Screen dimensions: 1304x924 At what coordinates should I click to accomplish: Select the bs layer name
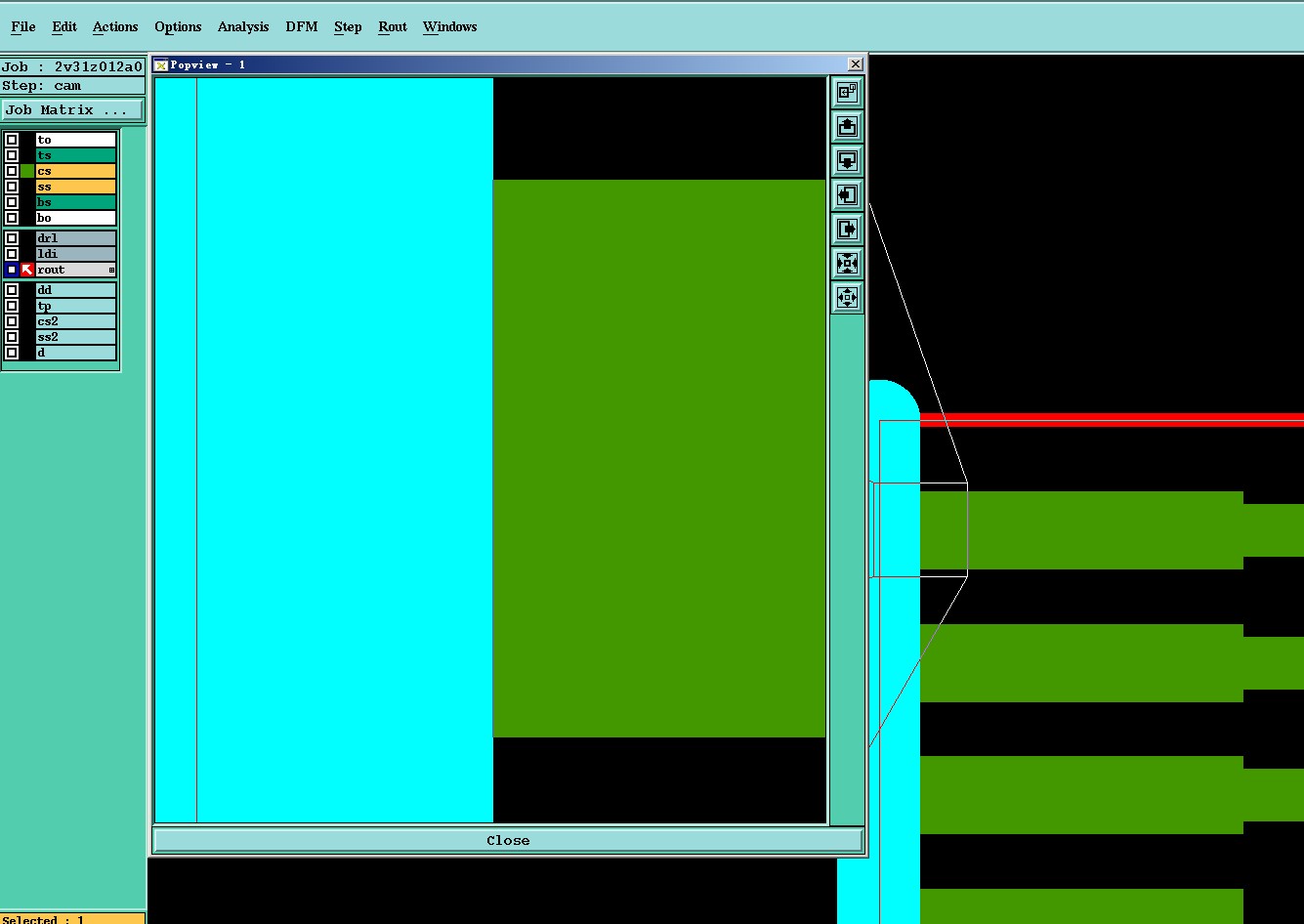[x=76, y=202]
